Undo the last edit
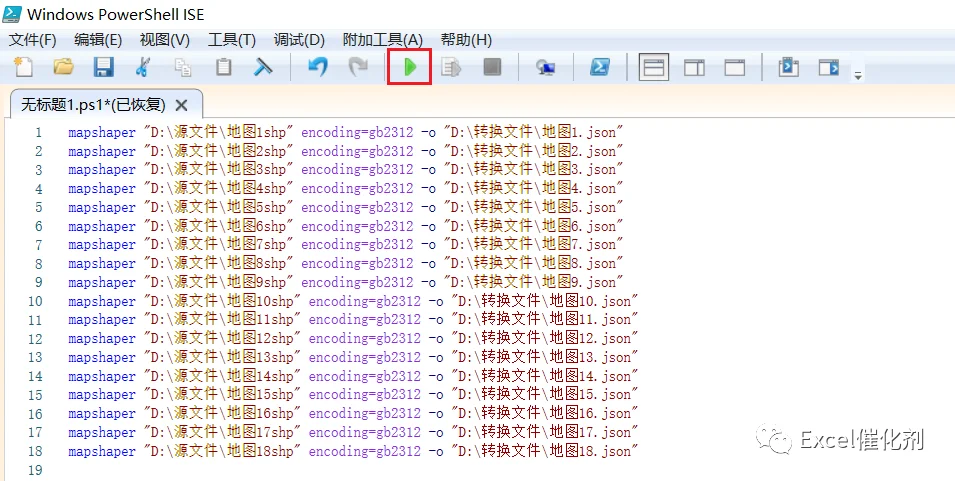 (318, 66)
